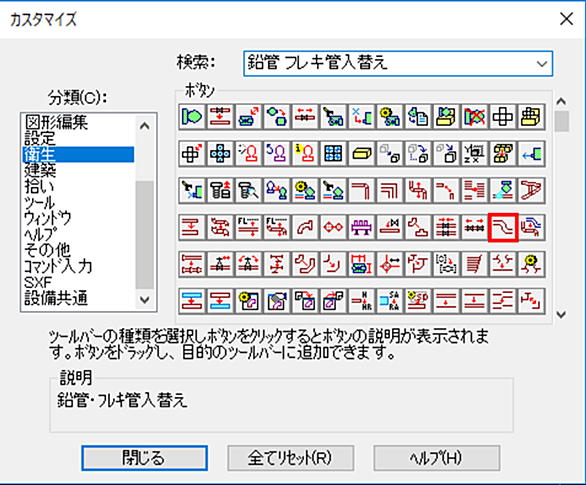The image size is (586, 485).
Task: Click the yellow gear with green box icon in first row
Action: [x=390, y=117]
